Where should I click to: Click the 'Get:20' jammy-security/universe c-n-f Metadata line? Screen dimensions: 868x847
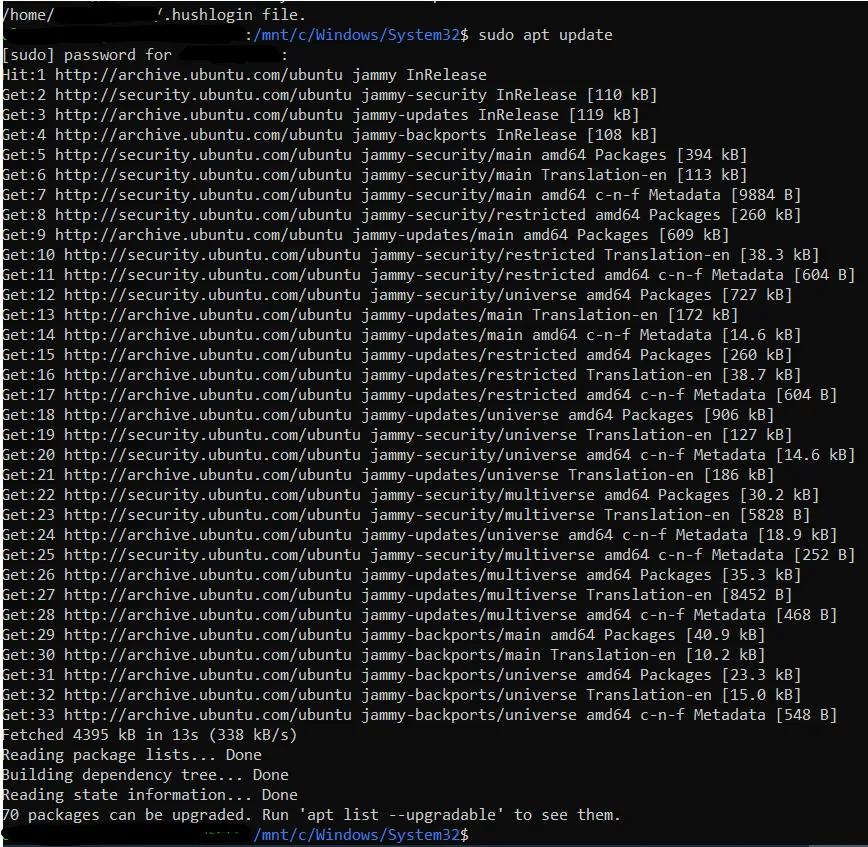tap(428, 455)
